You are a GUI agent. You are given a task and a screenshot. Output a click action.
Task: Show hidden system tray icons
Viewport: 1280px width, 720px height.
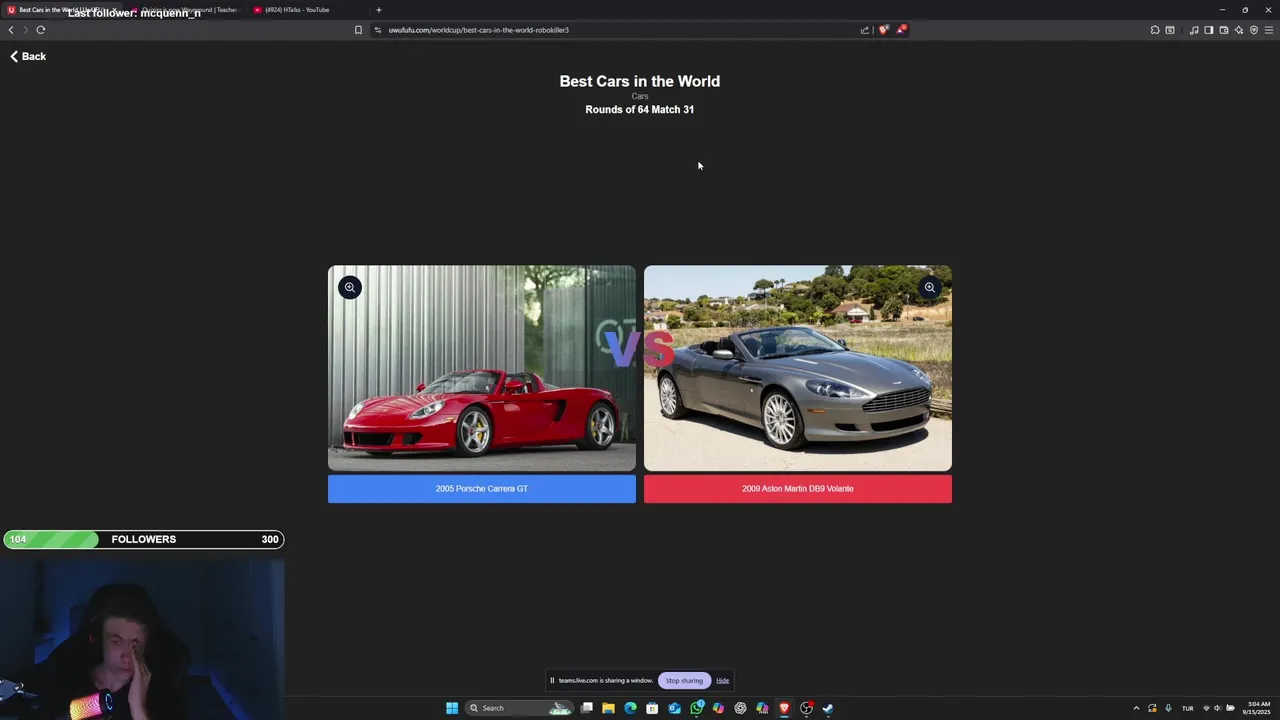(x=1136, y=708)
